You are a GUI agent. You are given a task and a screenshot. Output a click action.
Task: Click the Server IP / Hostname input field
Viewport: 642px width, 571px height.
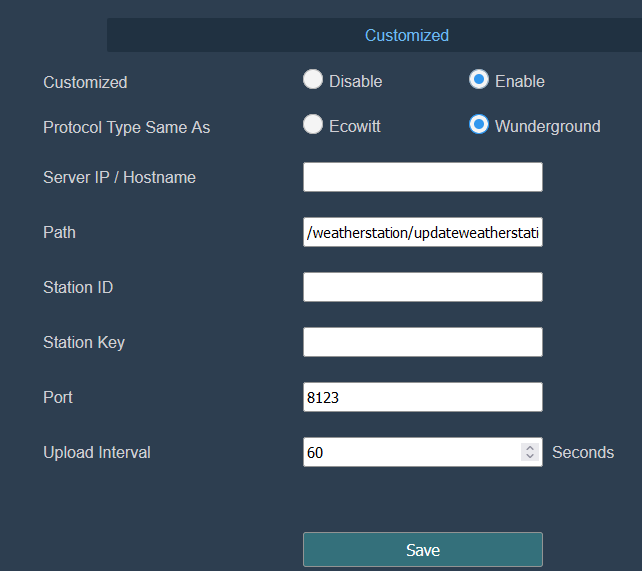tap(422, 177)
